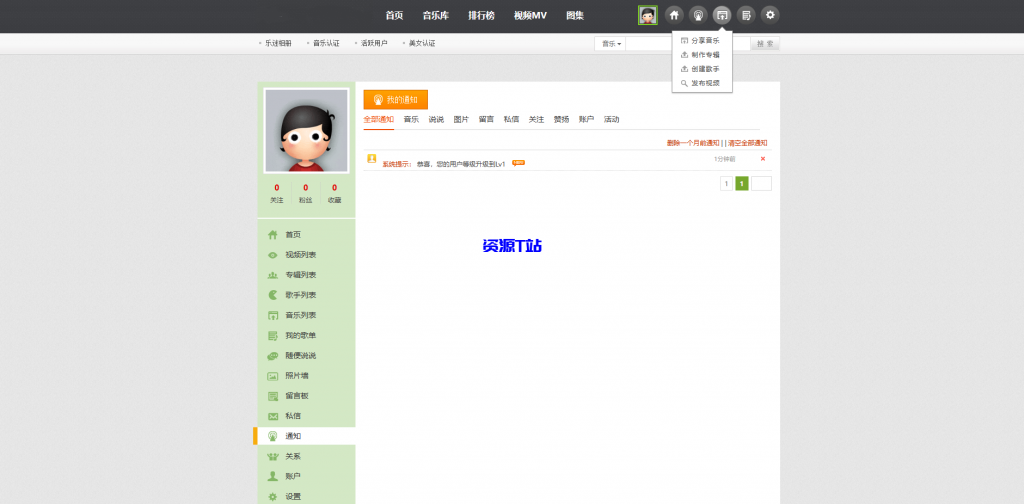Open 视频列表 in the sidebar

[300, 255]
